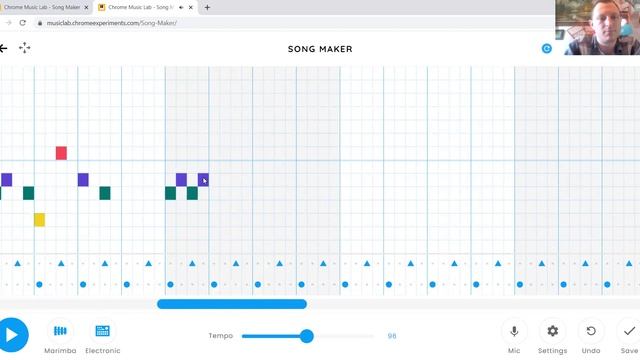
Task: Switch to the first Chrome Music Lab tab
Action: [42, 7]
